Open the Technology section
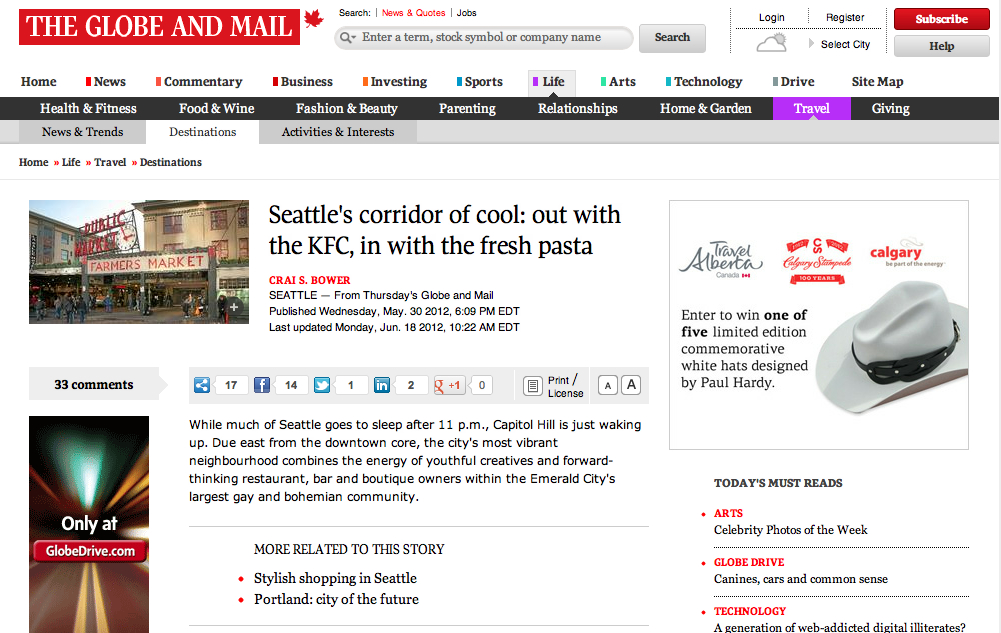 pyautogui.click(x=707, y=82)
